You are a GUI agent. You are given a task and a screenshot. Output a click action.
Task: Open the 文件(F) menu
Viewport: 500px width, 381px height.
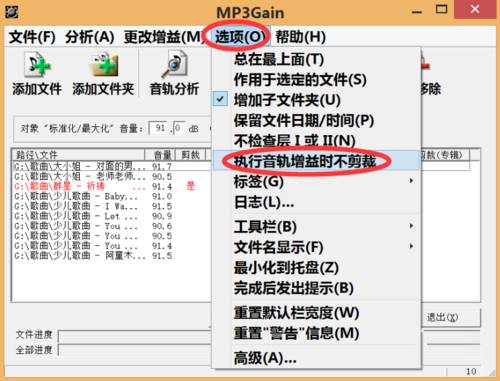pos(32,37)
